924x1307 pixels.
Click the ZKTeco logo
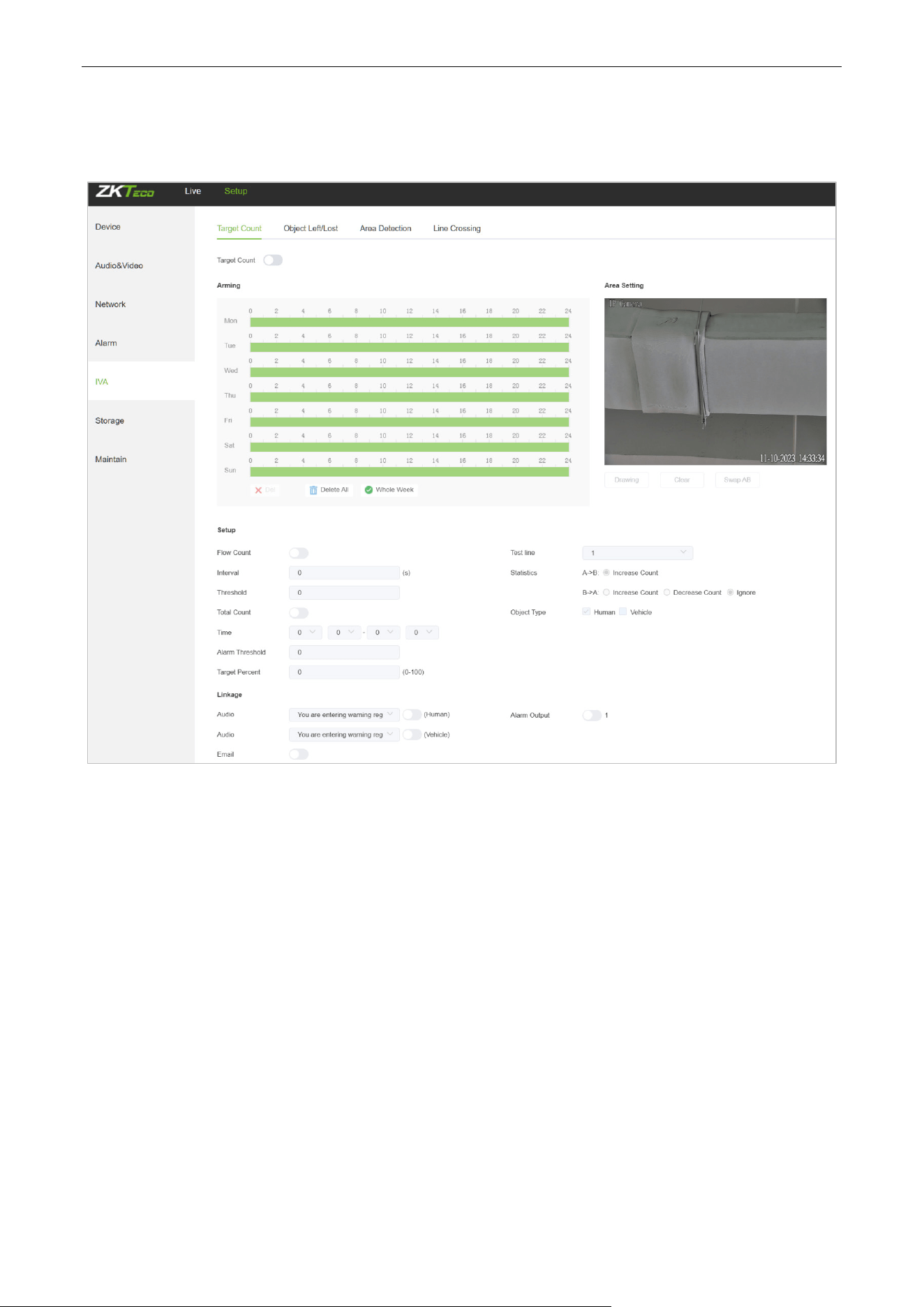pyautogui.click(x=125, y=191)
